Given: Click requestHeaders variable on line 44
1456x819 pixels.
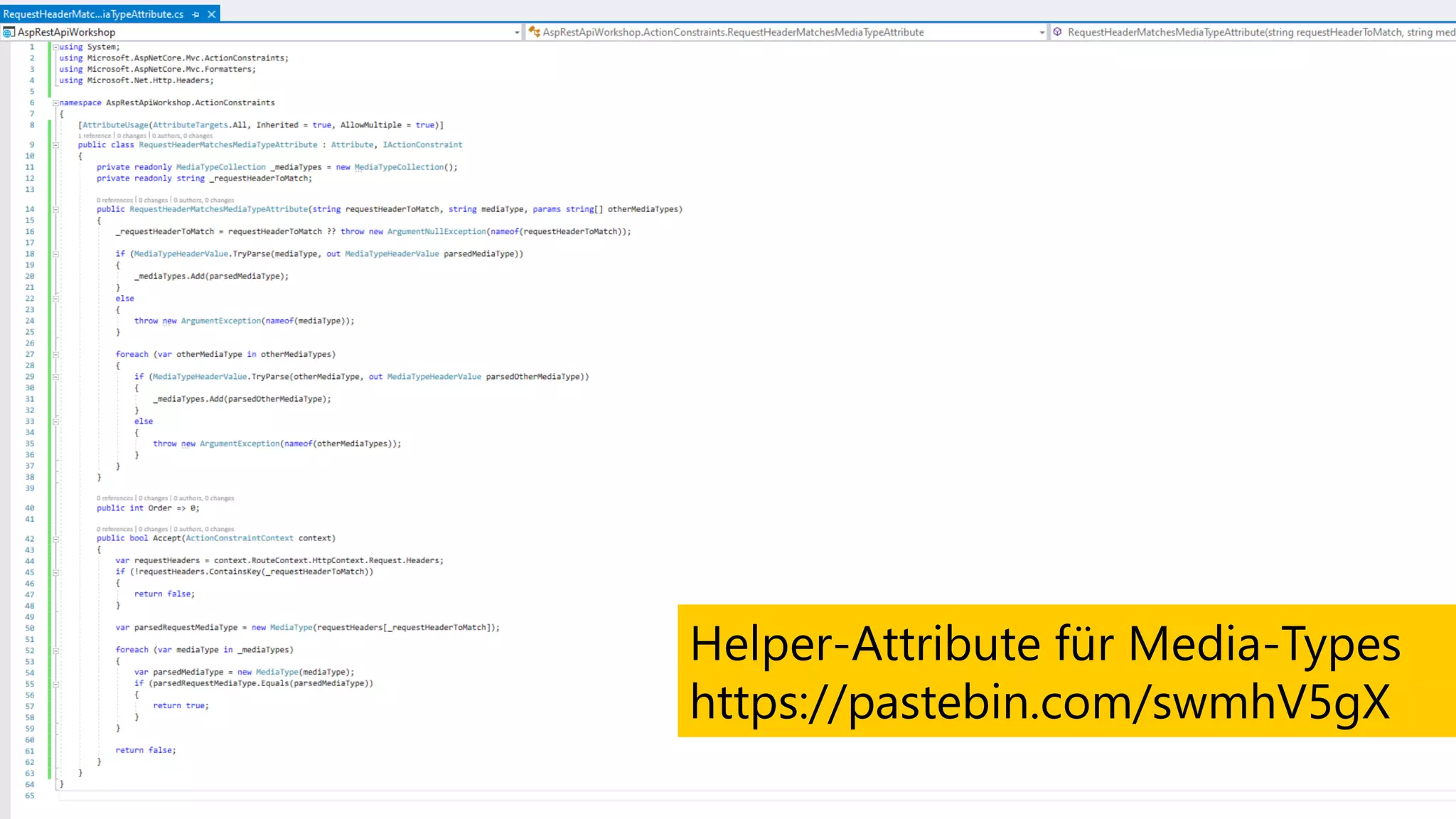Looking at the screenshot, I should 167,561.
